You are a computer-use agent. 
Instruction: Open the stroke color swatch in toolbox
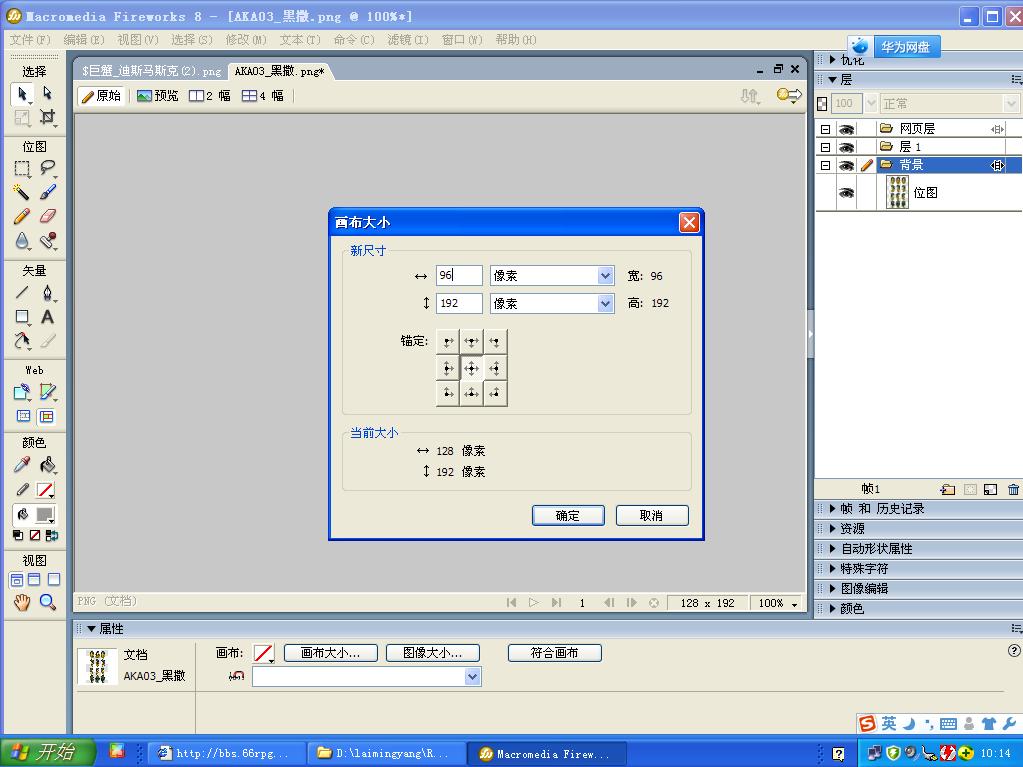point(45,490)
